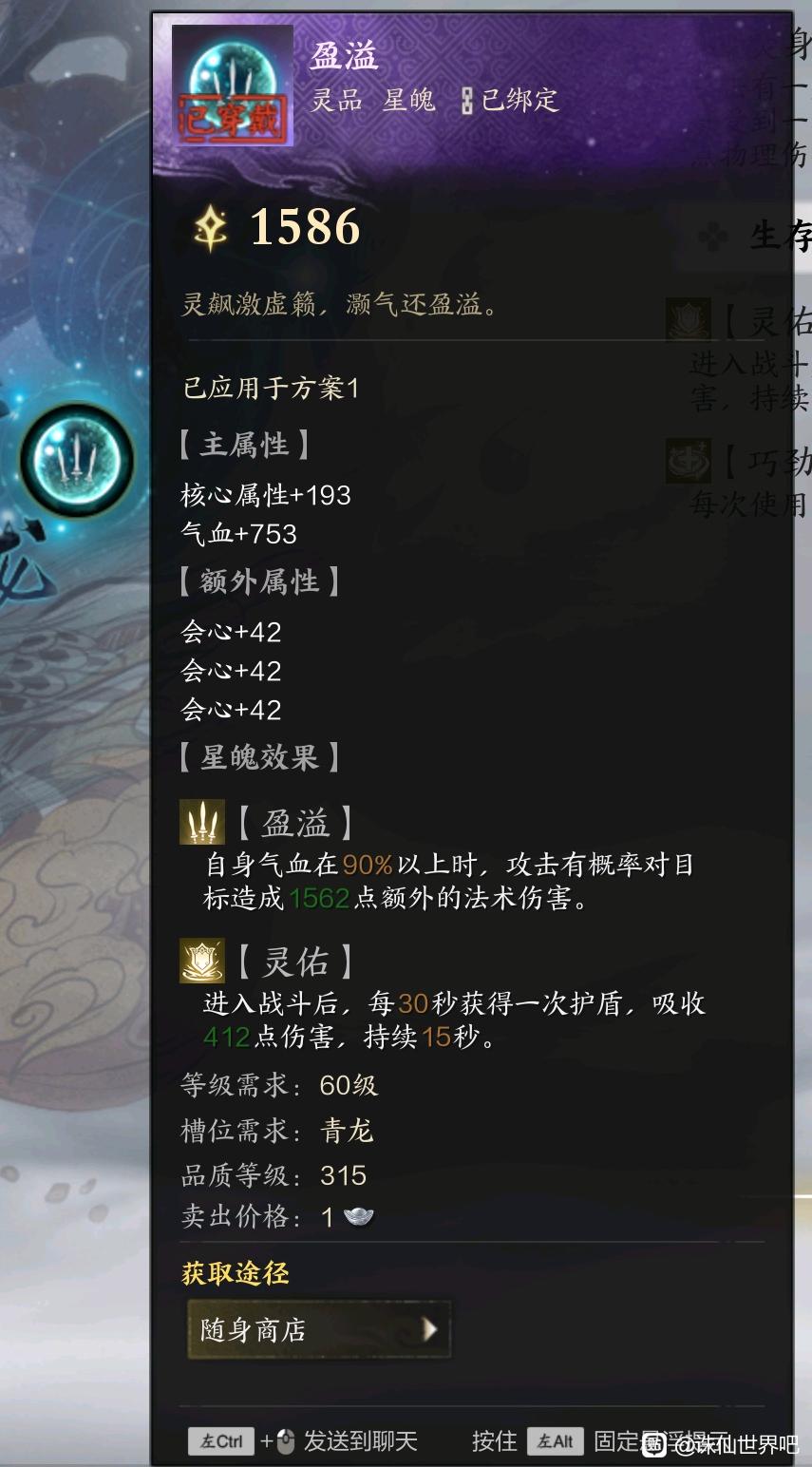Click the 灵佑 shield effect icon
Image resolution: width=812 pixels, height=1467 pixels.
202,961
